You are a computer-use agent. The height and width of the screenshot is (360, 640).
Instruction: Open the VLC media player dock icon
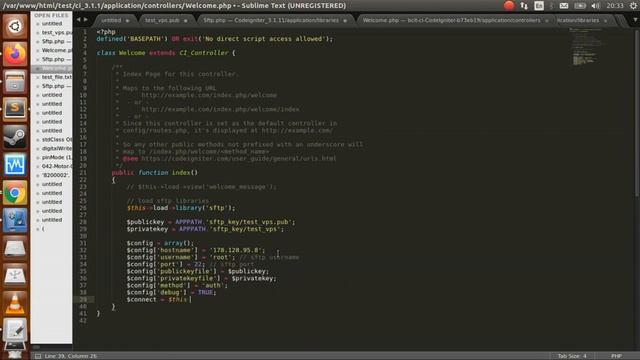(15, 303)
